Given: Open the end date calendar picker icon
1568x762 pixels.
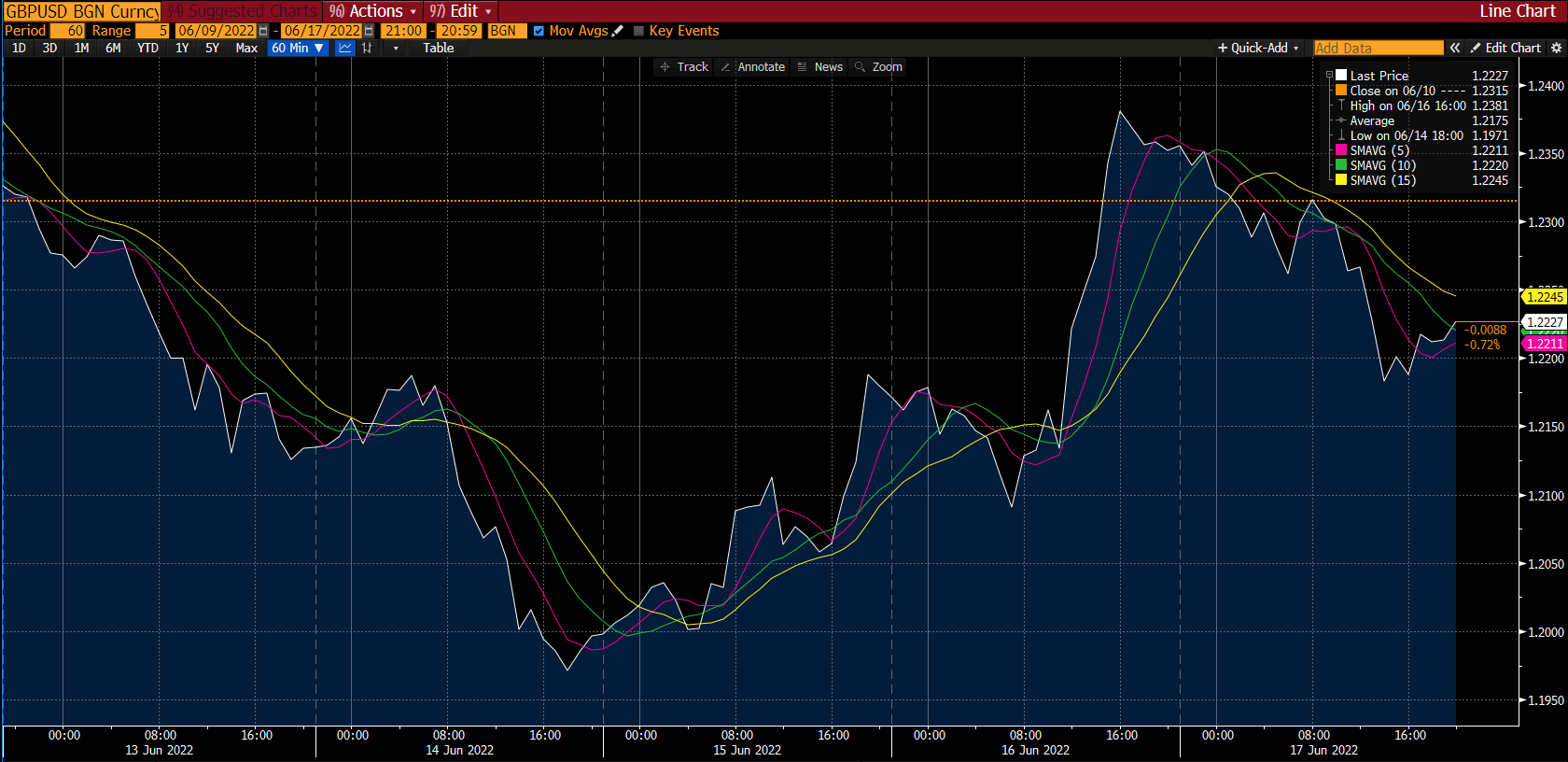Looking at the screenshot, I should pos(369,31).
